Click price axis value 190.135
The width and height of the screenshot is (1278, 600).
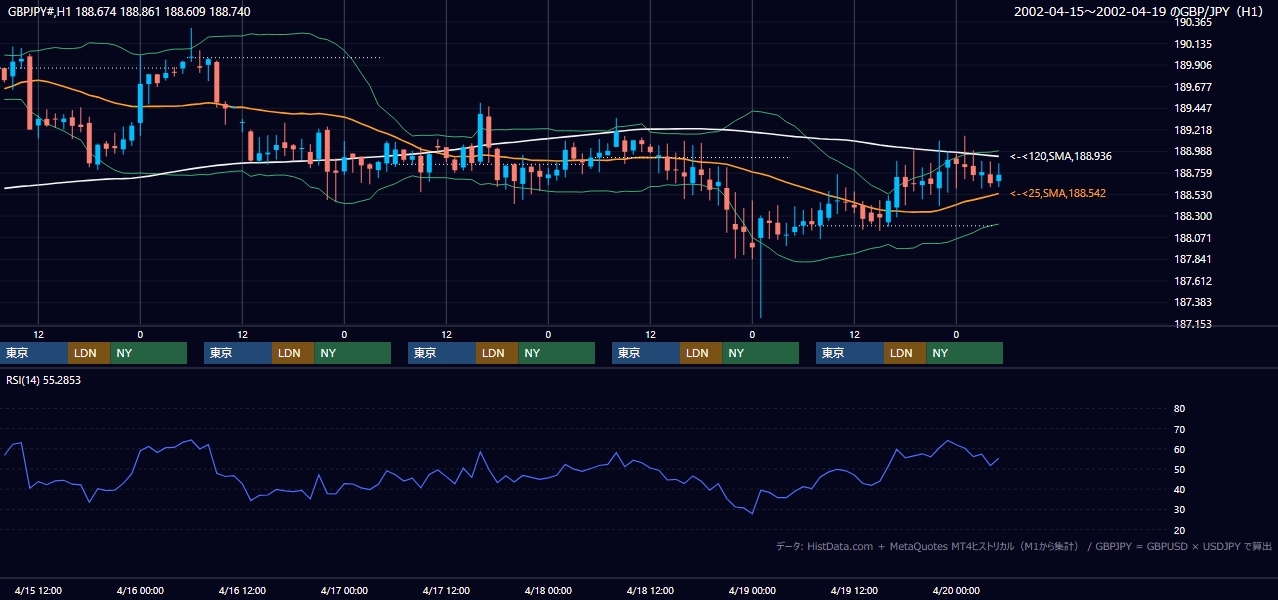click(x=1193, y=44)
